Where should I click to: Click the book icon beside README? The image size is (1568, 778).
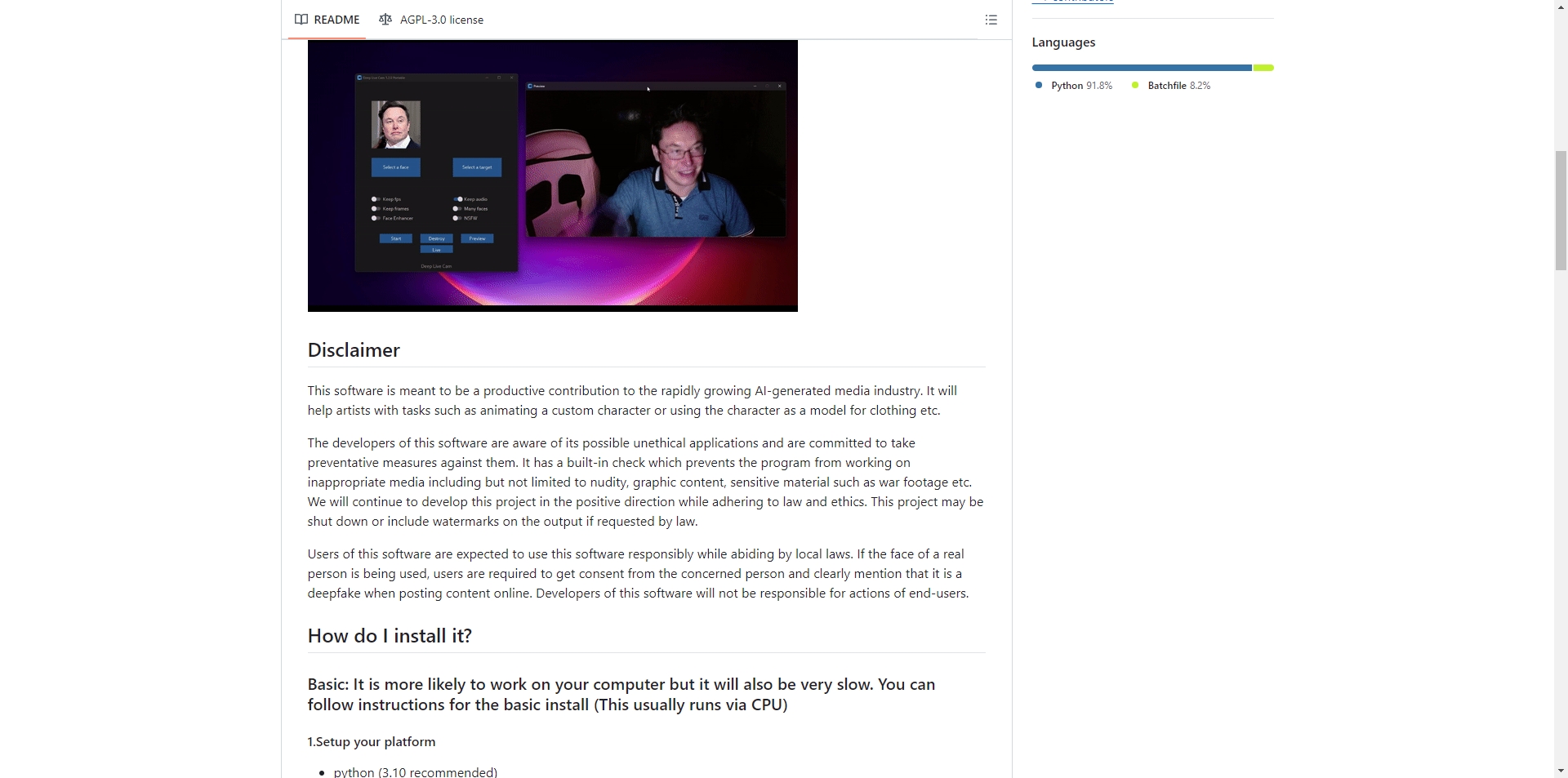301,20
